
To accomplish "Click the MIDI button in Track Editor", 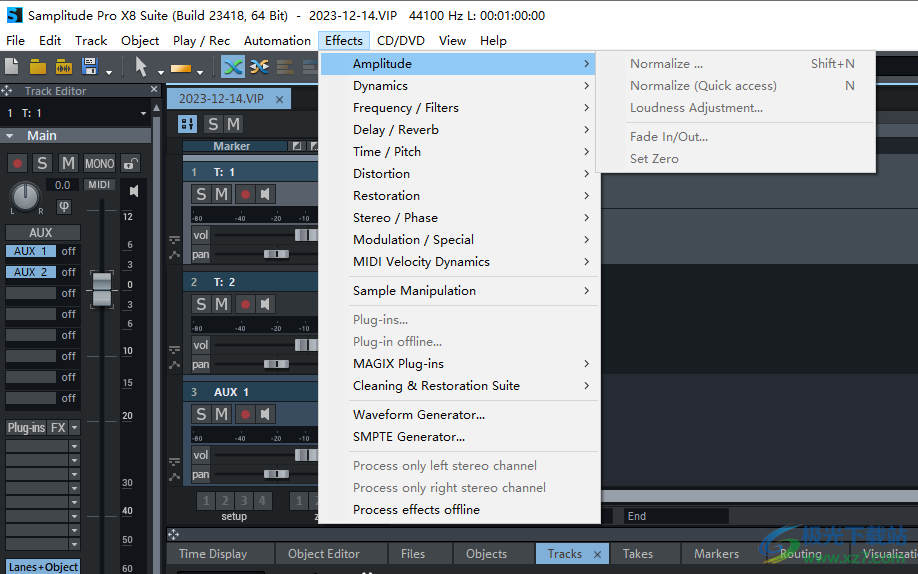I will (99, 184).
